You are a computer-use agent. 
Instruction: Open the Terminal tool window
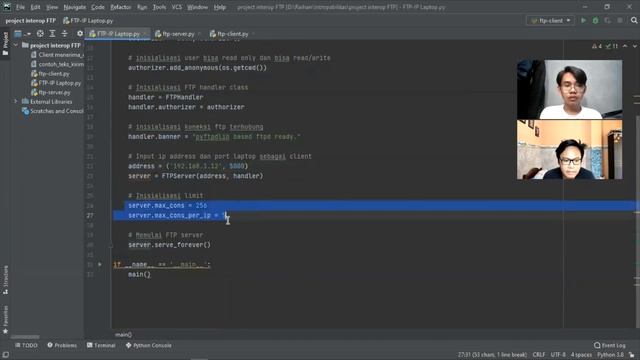(x=101, y=345)
